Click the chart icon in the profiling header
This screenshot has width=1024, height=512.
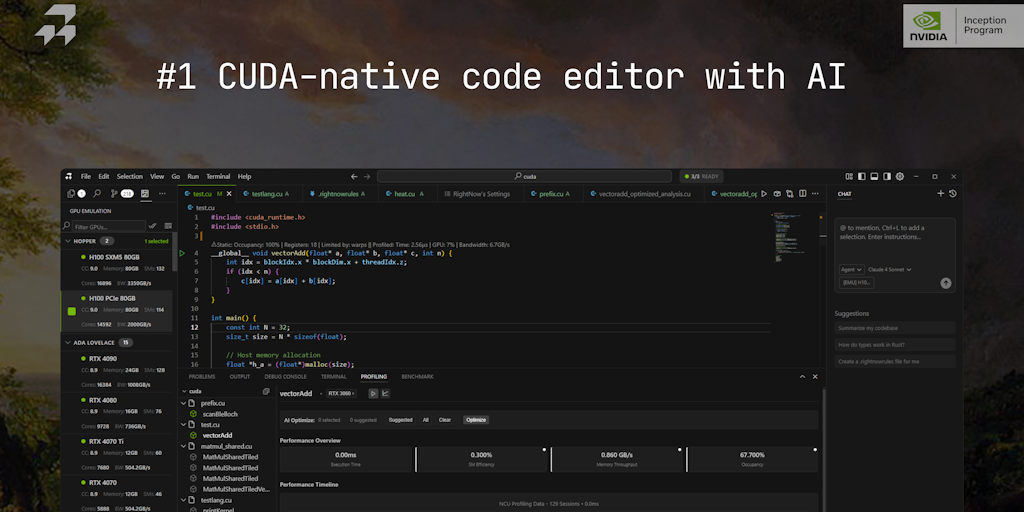tap(386, 393)
